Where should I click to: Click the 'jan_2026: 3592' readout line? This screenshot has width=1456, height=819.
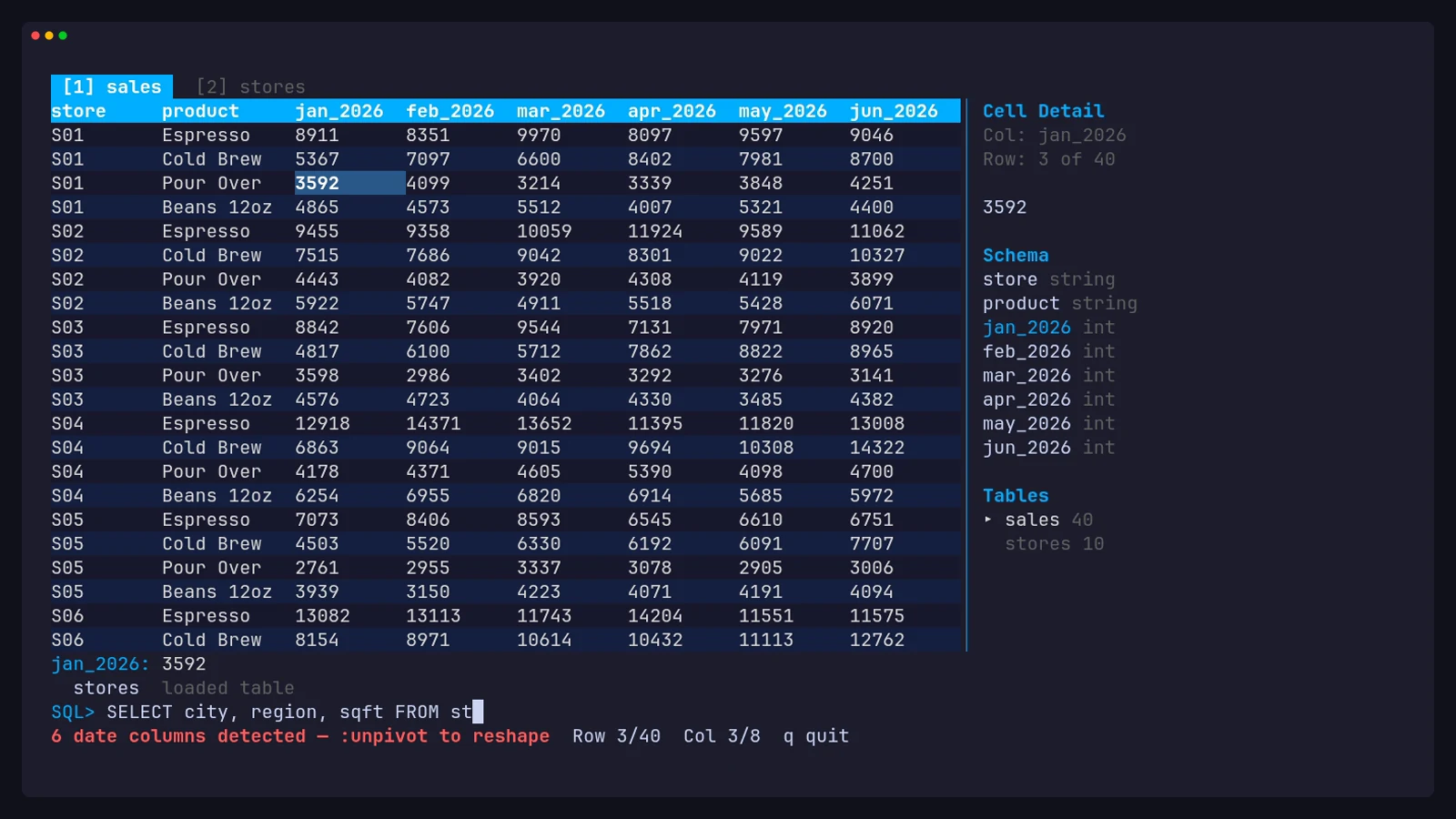[128, 663]
